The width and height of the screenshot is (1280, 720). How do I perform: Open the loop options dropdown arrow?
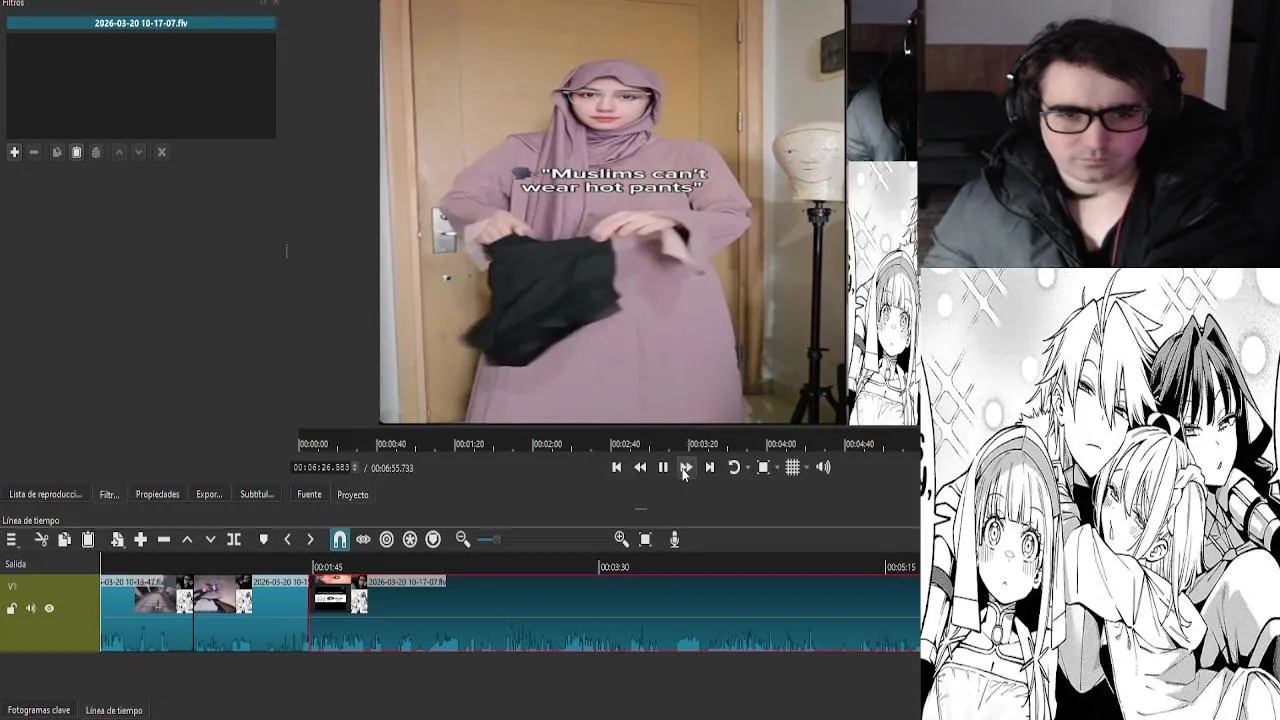click(746, 468)
